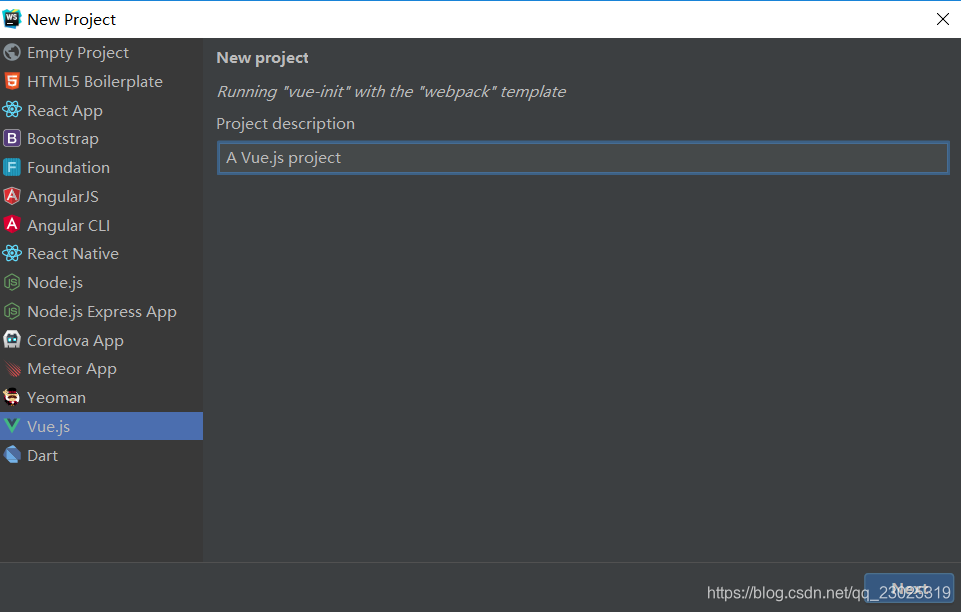Image resolution: width=961 pixels, height=612 pixels.
Task: Select React App project type
Action: (x=101, y=110)
